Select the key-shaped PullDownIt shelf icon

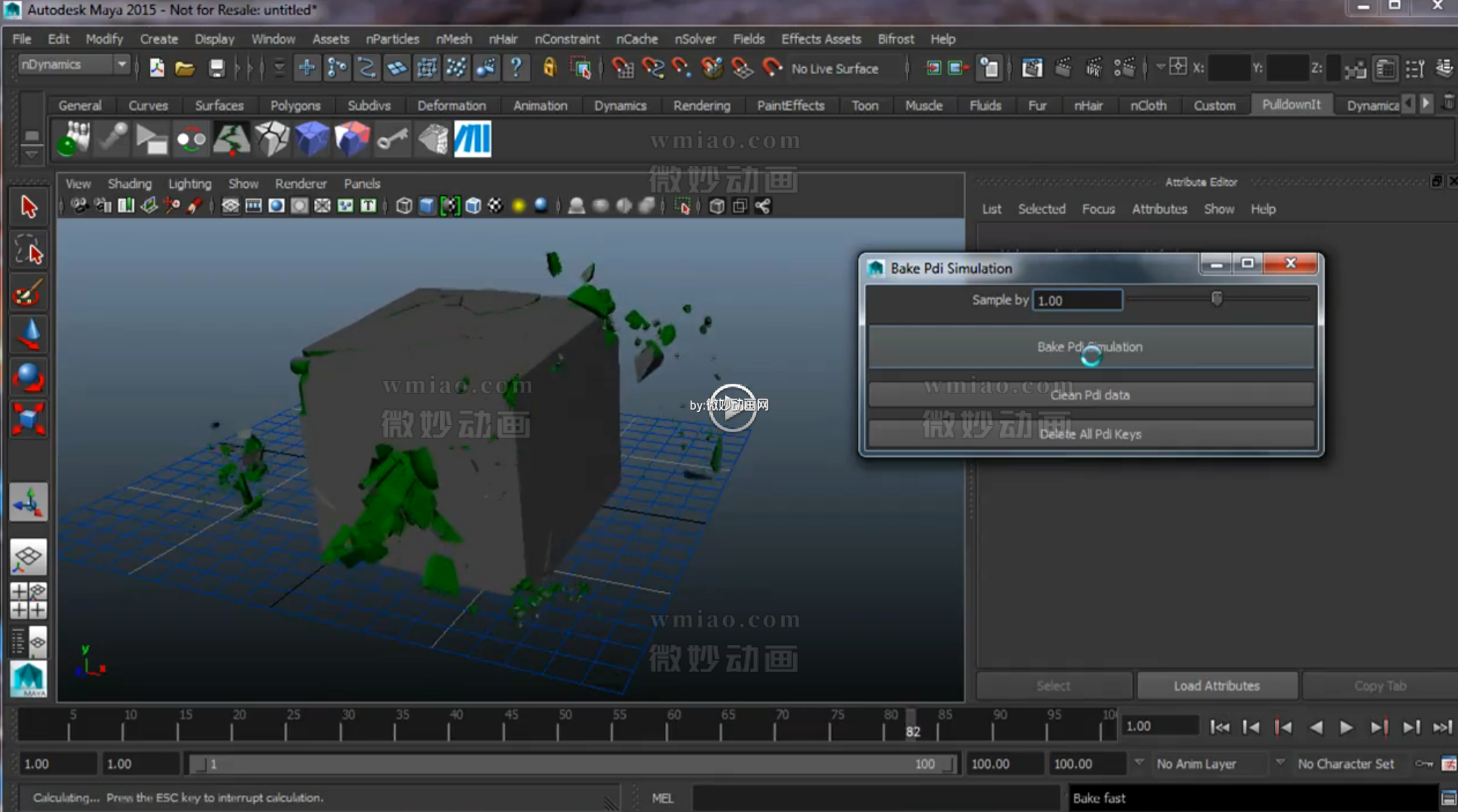point(392,138)
